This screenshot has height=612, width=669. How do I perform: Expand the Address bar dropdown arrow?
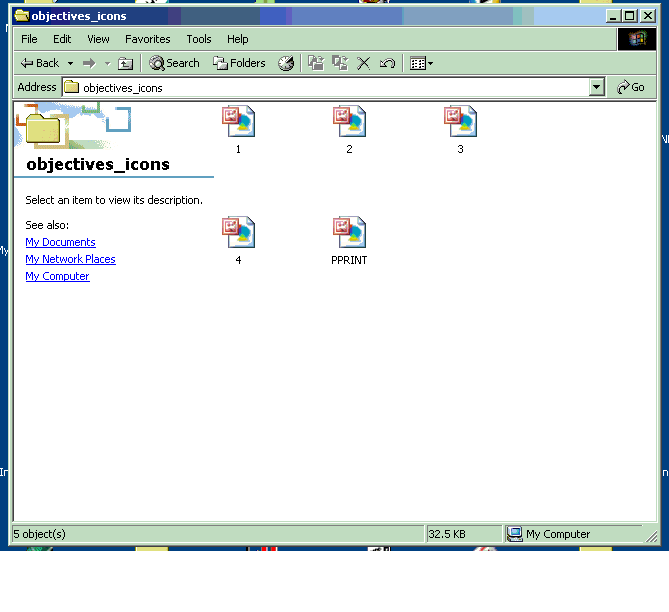597,87
